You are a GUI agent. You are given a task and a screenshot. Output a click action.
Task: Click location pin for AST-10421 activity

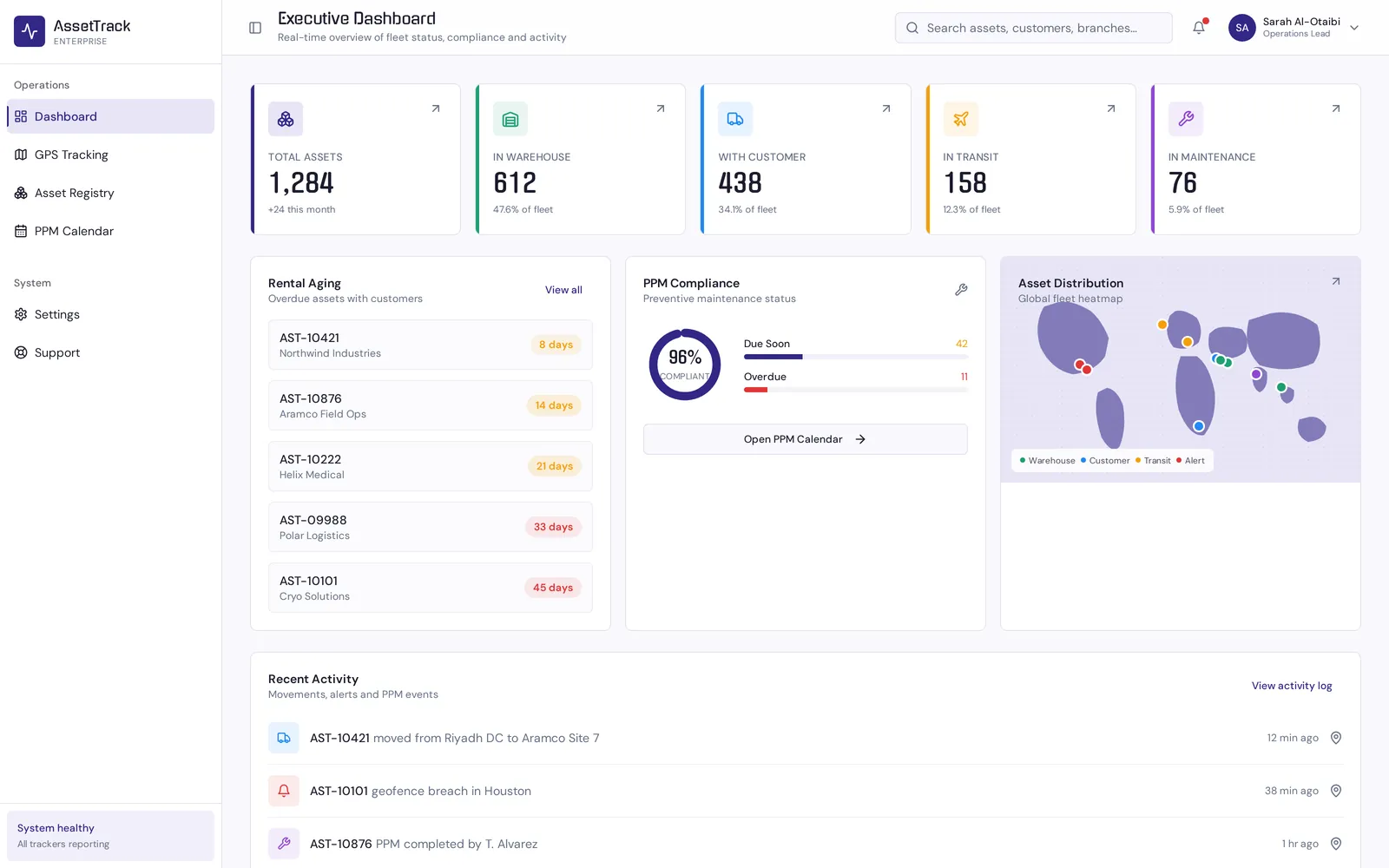(x=1336, y=738)
